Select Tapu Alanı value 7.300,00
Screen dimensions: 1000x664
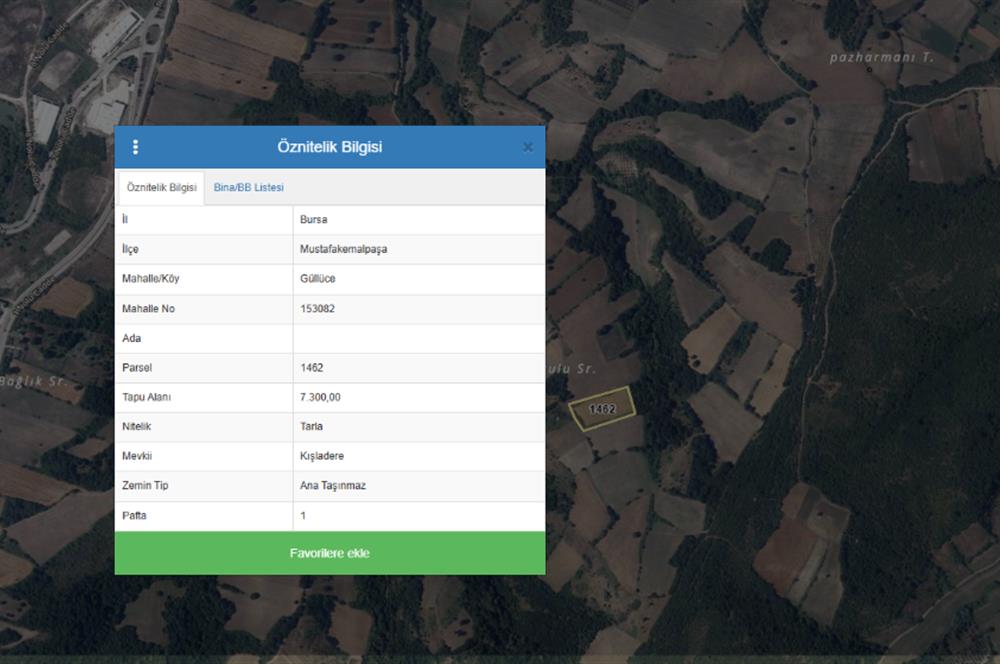click(320, 397)
